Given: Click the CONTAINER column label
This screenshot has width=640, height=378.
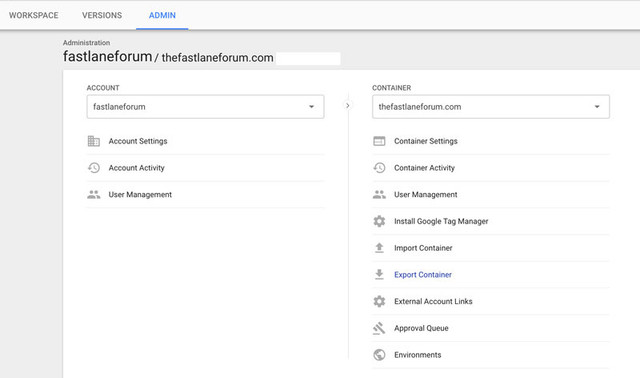Looking at the screenshot, I should click(391, 88).
